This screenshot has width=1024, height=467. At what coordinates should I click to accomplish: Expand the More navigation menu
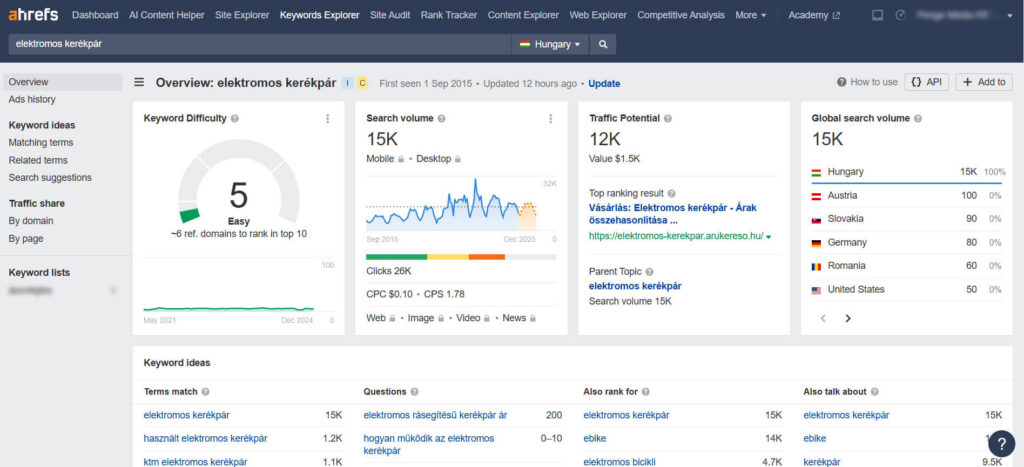pyautogui.click(x=750, y=15)
